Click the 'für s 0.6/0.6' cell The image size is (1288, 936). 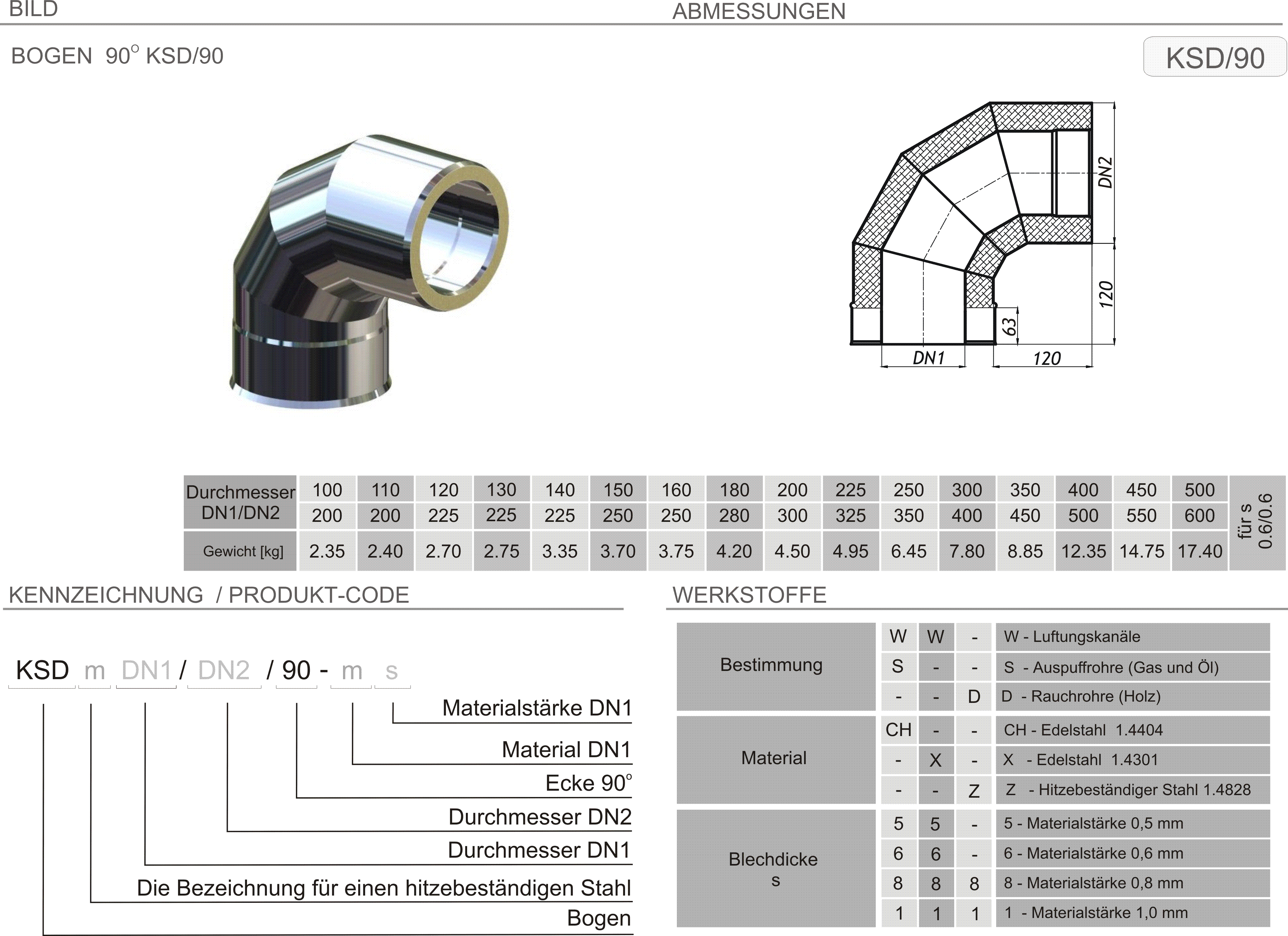coord(1257,523)
